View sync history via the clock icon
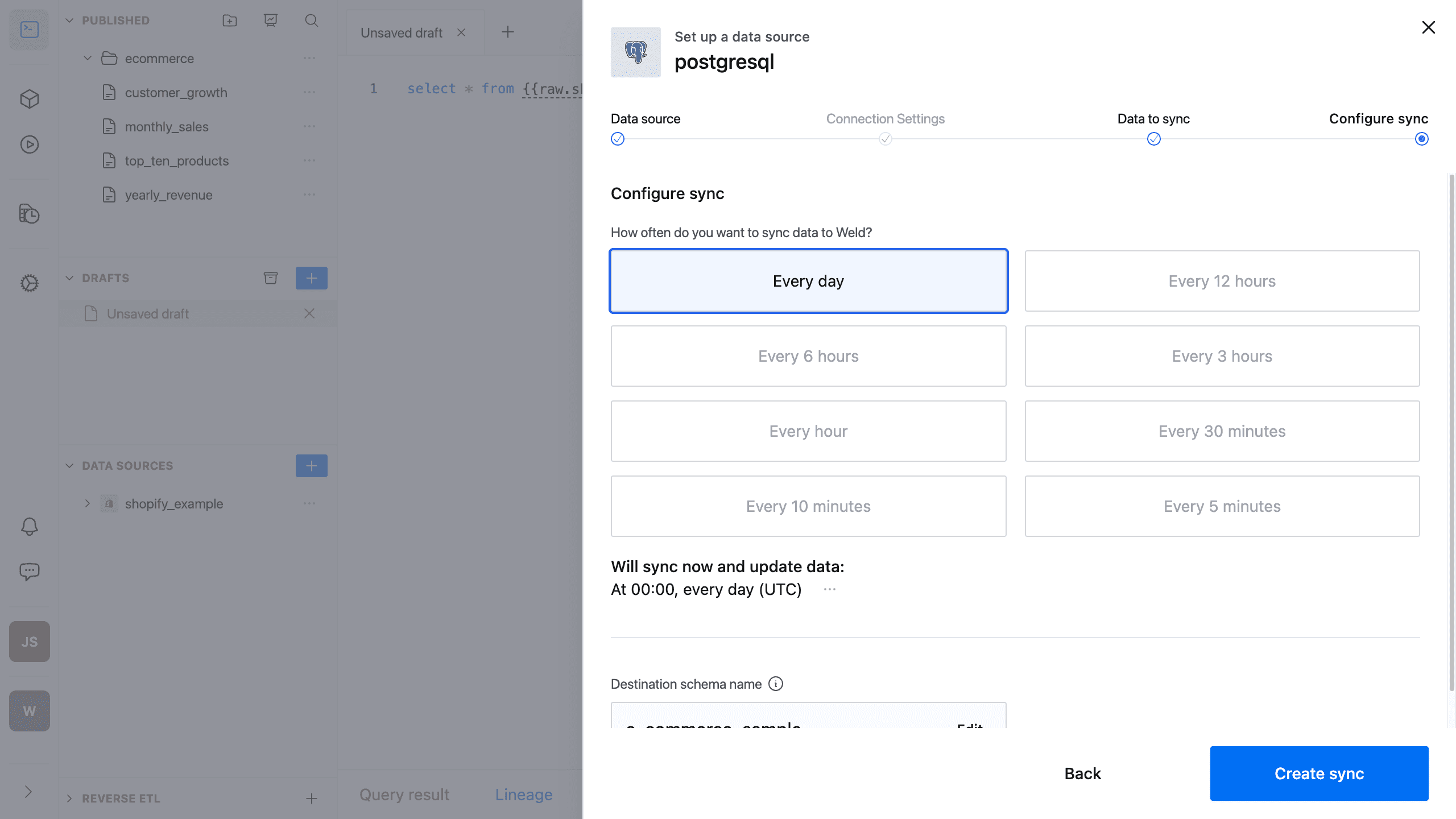Viewport: 1456px width, 819px height. [29, 214]
